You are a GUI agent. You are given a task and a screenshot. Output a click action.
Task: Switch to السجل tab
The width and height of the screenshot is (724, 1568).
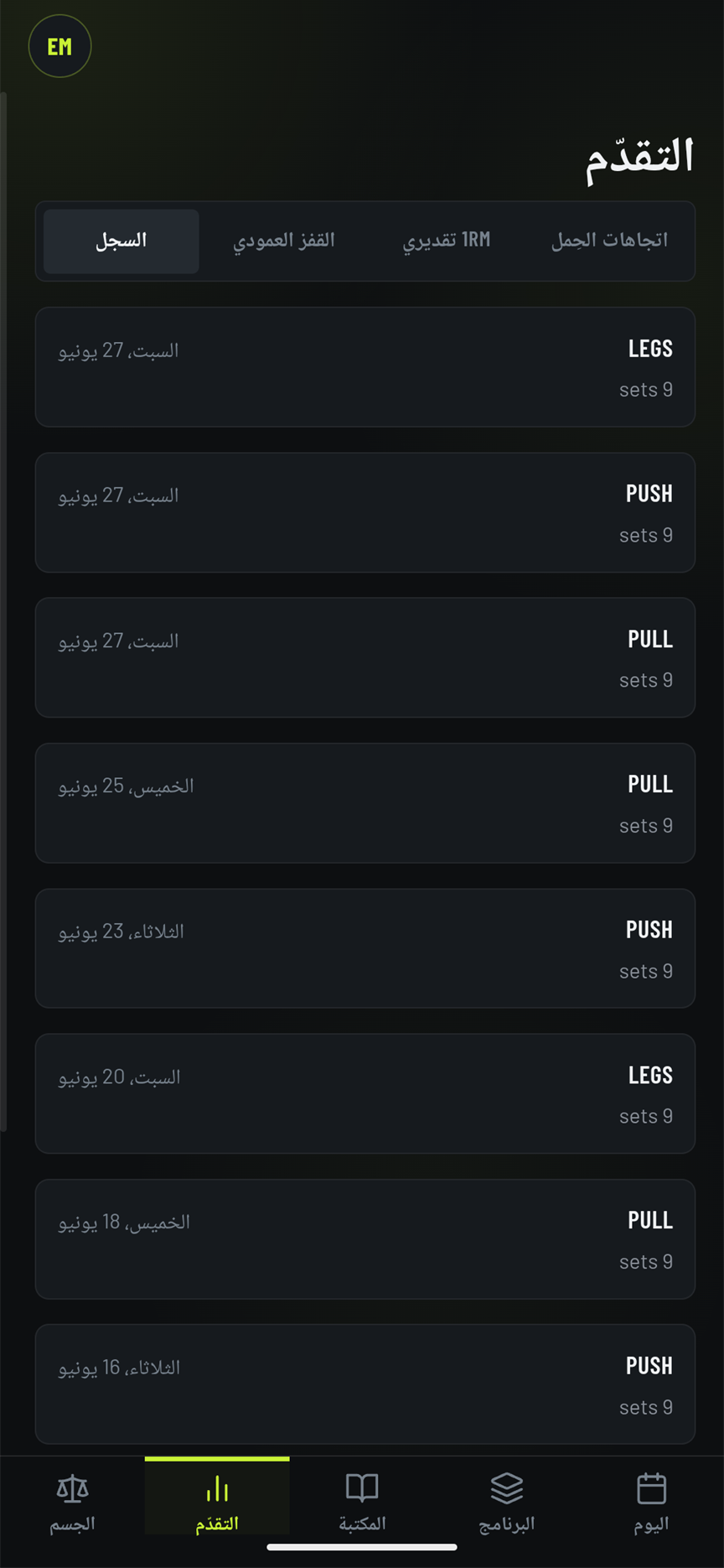(122, 241)
